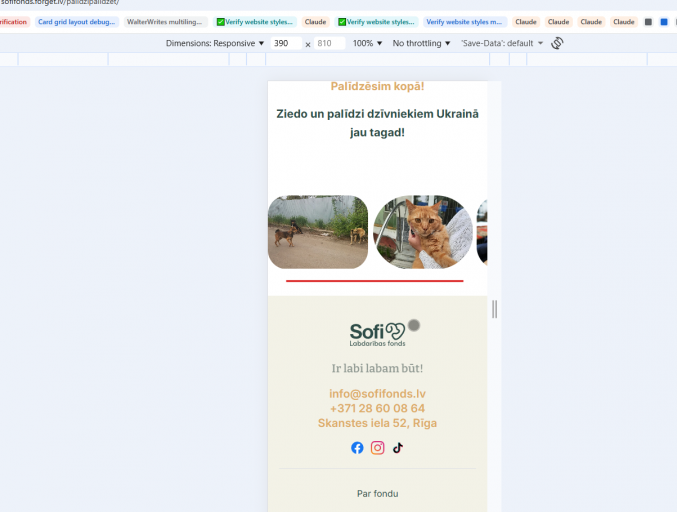Open the TikTok social icon
This screenshot has width=677, height=512.
click(x=398, y=448)
